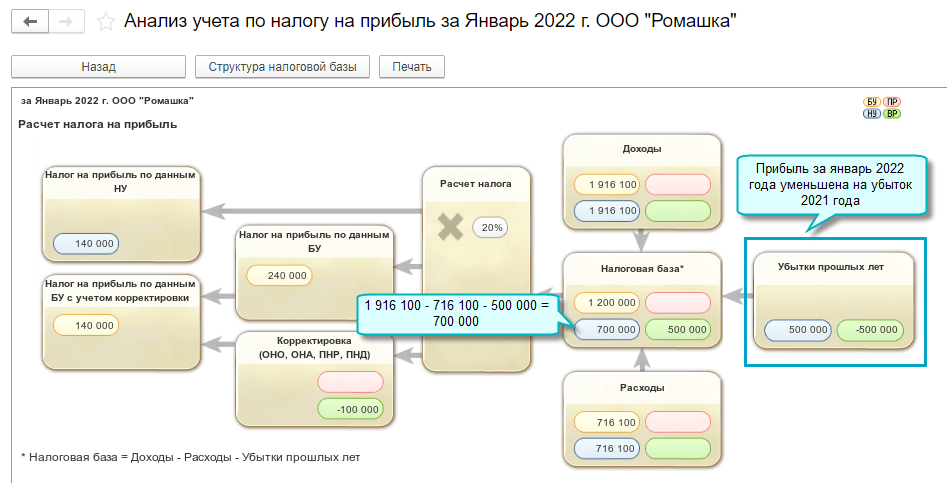947x483 pixels.
Task: Click 140 000 in Налог на прибыль по данным НУ
Action: coord(85,243)
